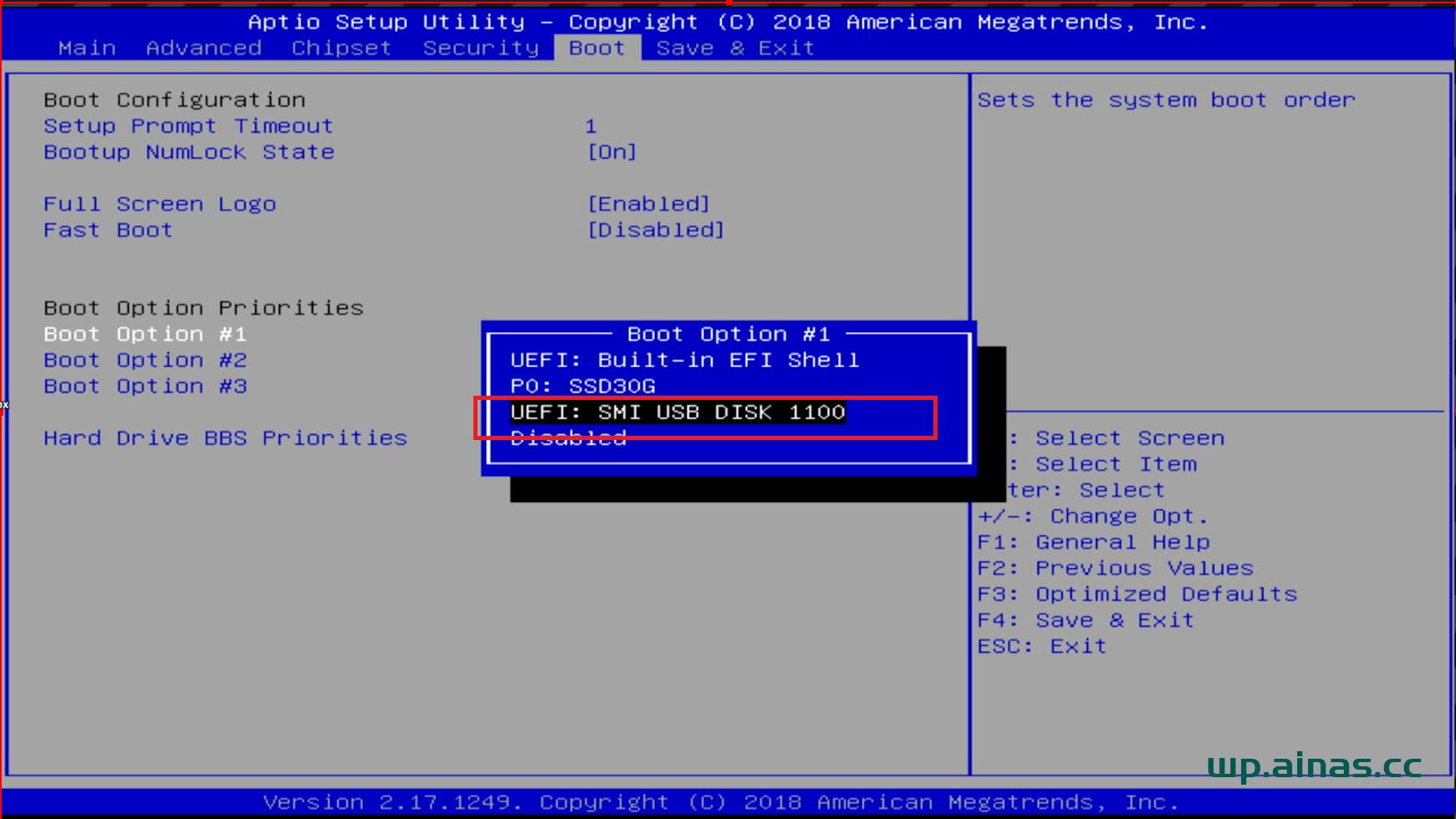Open Hard Drive BBS Priorities submenu
1456x819 pixels.
click(x=225, y=438)
